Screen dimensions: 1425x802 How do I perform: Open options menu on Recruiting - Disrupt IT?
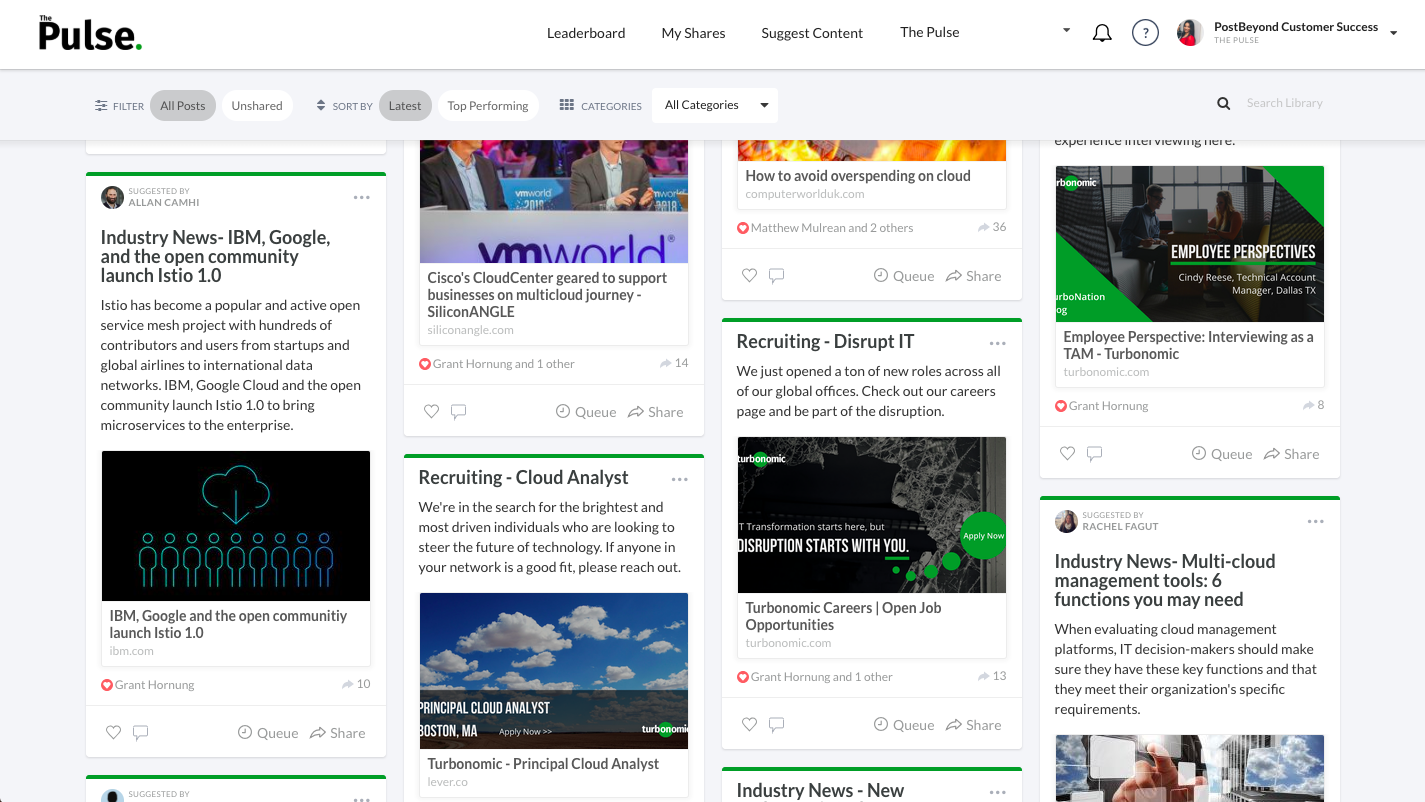pos(998,344)
